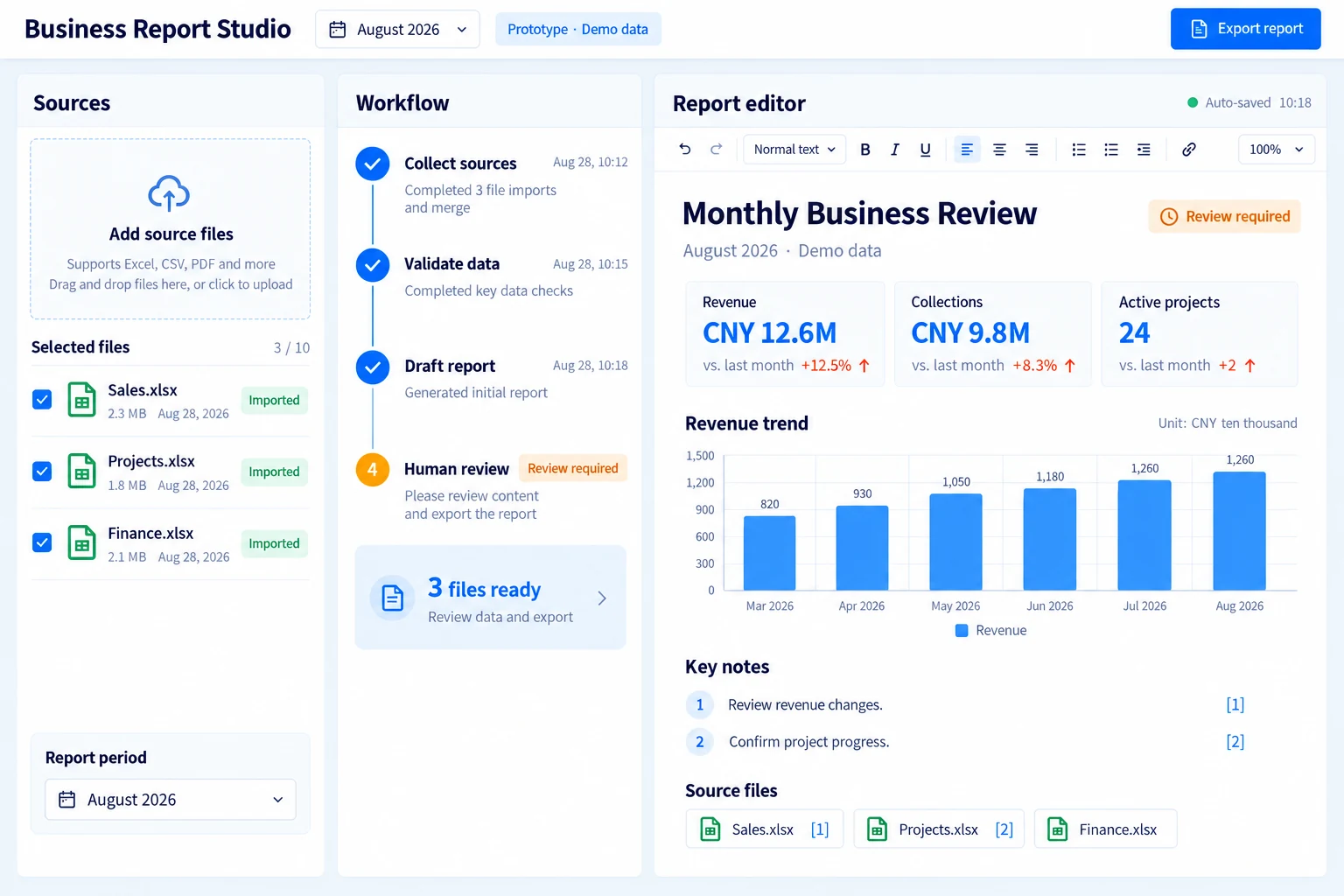The width and height of the screenshot is (1344, 896).
Task: Click the cloud upload icon
Action: (x=169, y=193)
